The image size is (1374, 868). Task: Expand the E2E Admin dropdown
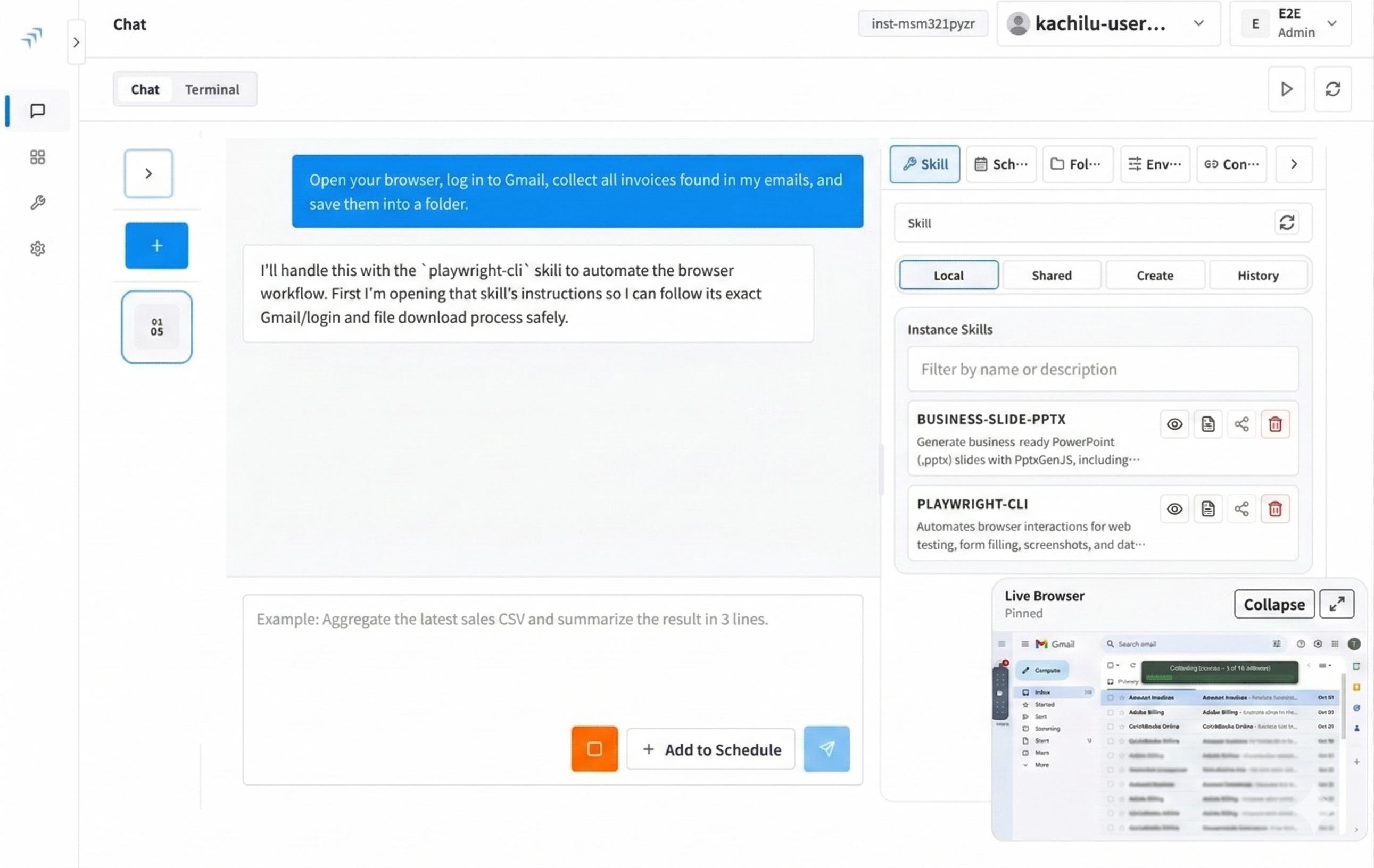[x=1332, y=23]
